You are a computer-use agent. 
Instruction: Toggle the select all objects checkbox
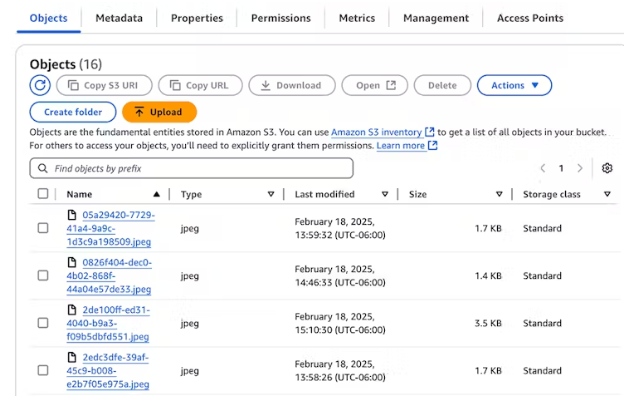pyautogui.click(x=43, y=194)
